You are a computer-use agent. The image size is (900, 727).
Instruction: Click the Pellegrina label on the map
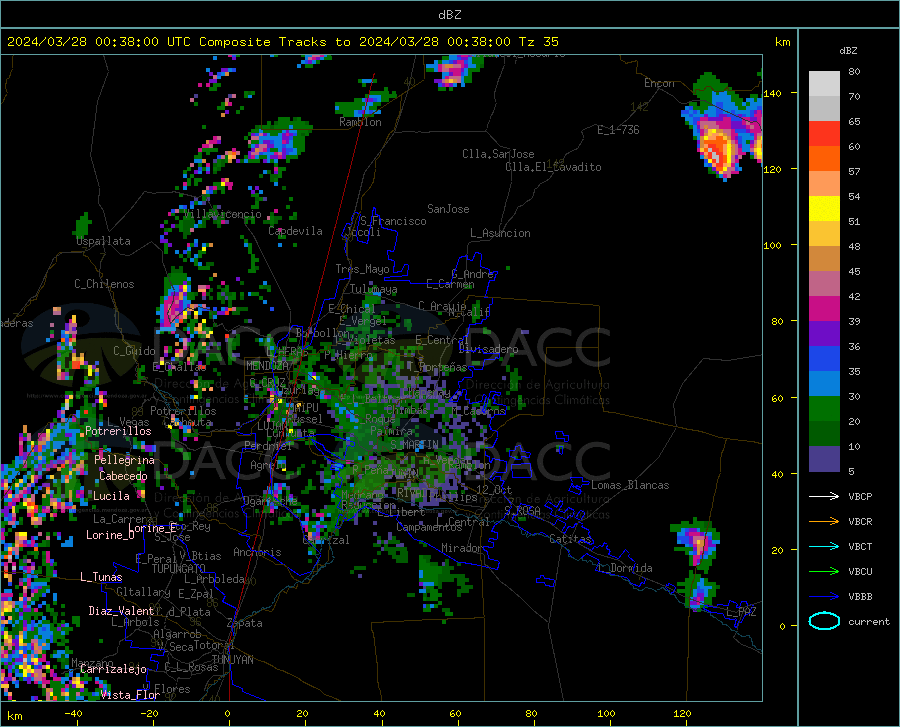tap(125, 460)
